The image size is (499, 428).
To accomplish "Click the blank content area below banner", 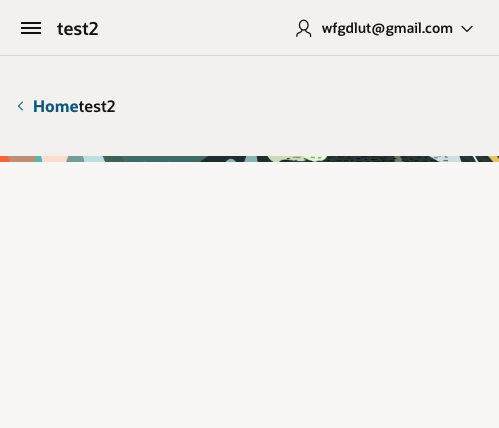I will pos(249,295).
